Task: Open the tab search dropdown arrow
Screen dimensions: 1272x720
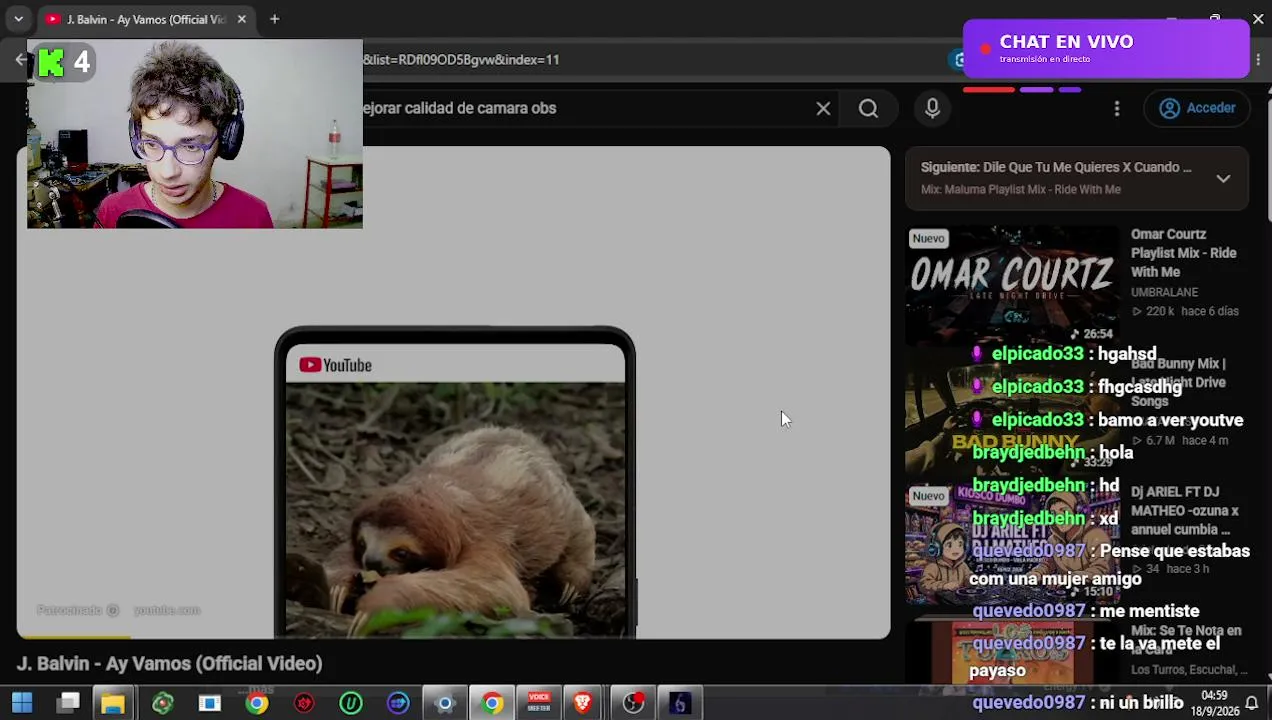Action: (x=18, y=19)
